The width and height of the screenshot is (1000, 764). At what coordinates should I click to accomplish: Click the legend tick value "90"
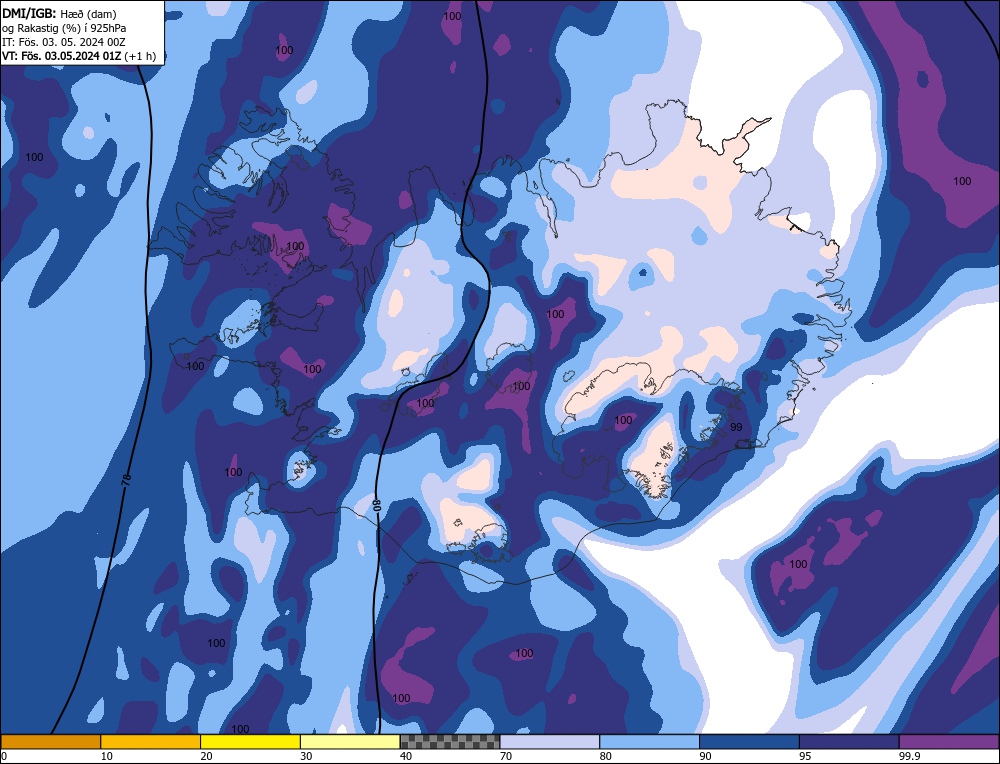coord(705,756)
